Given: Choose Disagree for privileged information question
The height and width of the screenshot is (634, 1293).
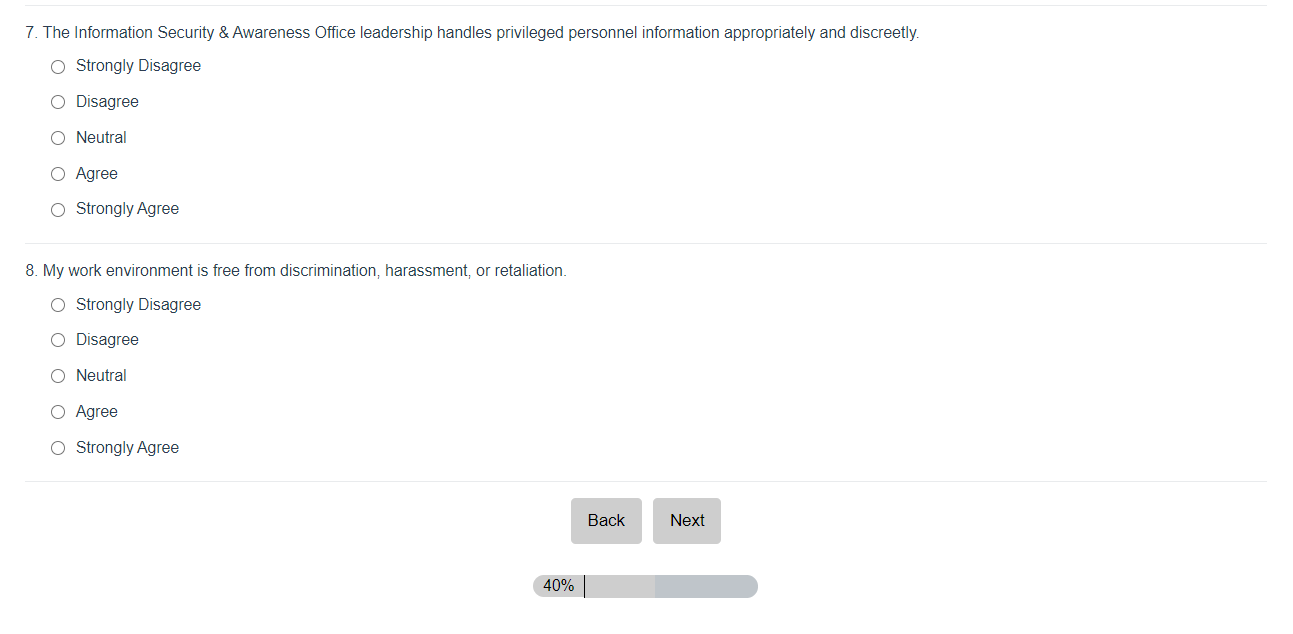Looking at the screenshot, I should (x=58, y=102).
